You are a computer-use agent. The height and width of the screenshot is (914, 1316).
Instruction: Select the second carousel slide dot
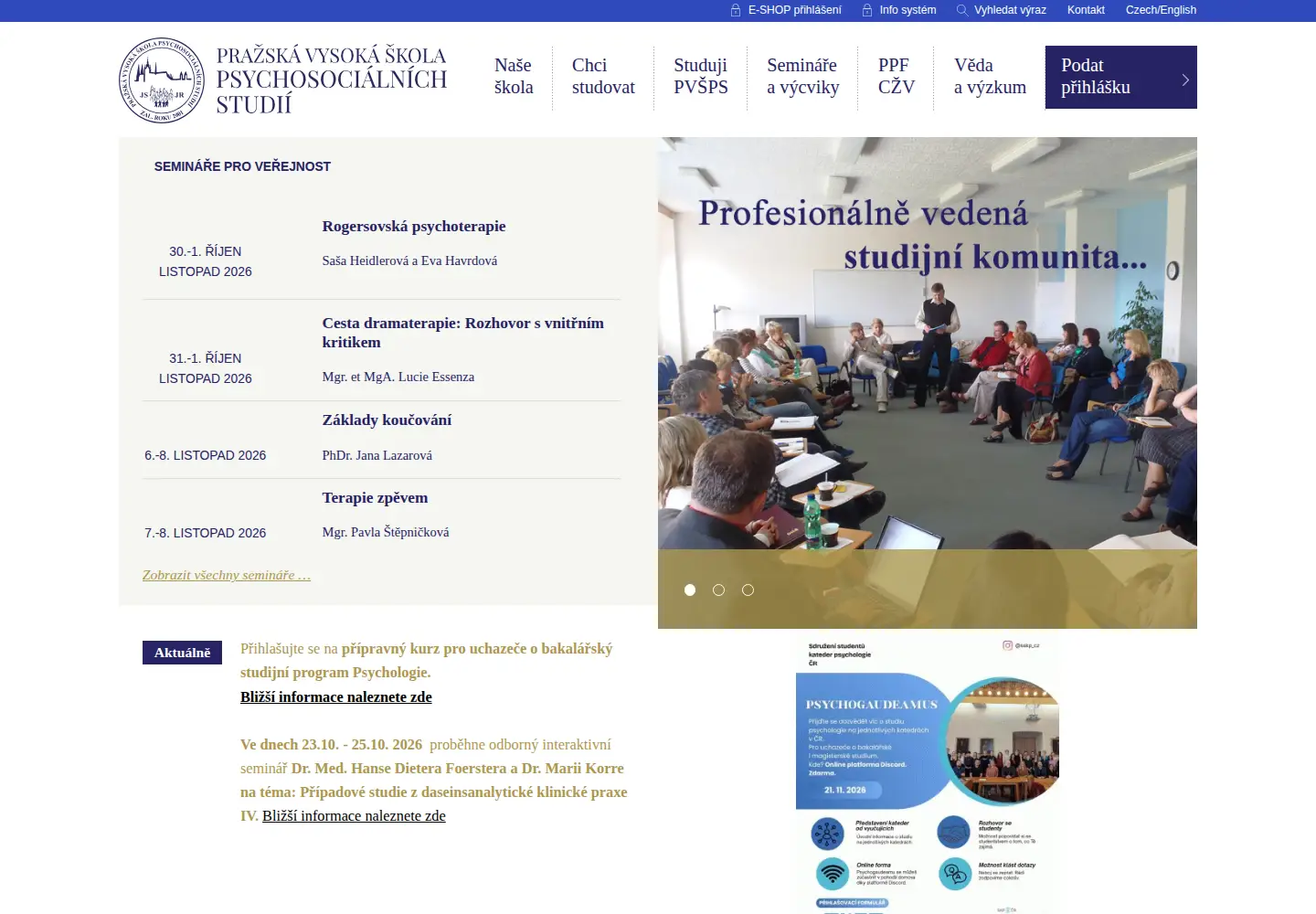pos(718,590)
